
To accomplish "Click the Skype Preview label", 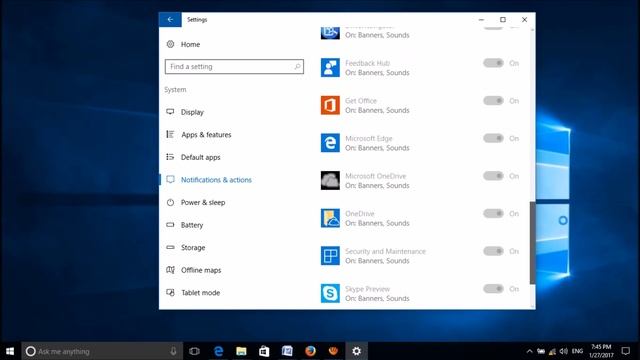I will [367, 289].
